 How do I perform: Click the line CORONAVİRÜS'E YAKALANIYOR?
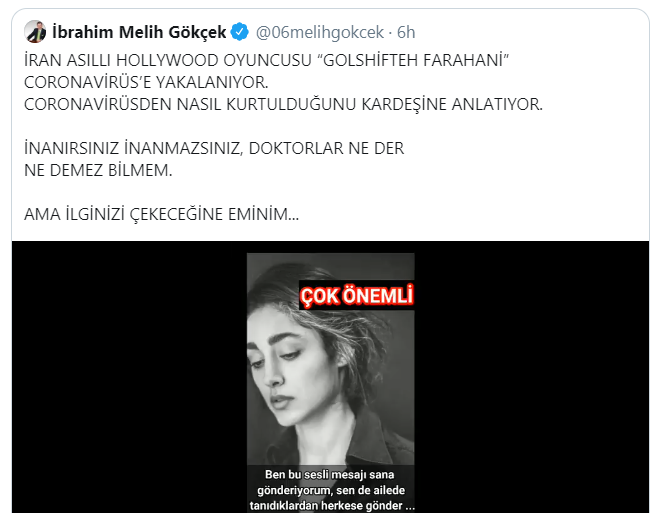pos(146,82)
